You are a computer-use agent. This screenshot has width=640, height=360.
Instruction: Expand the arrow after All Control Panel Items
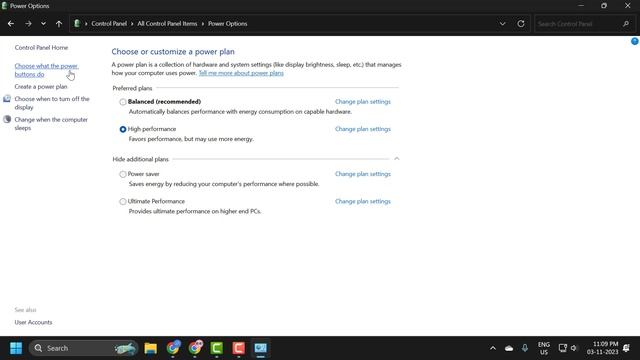[x=202, y=24]
